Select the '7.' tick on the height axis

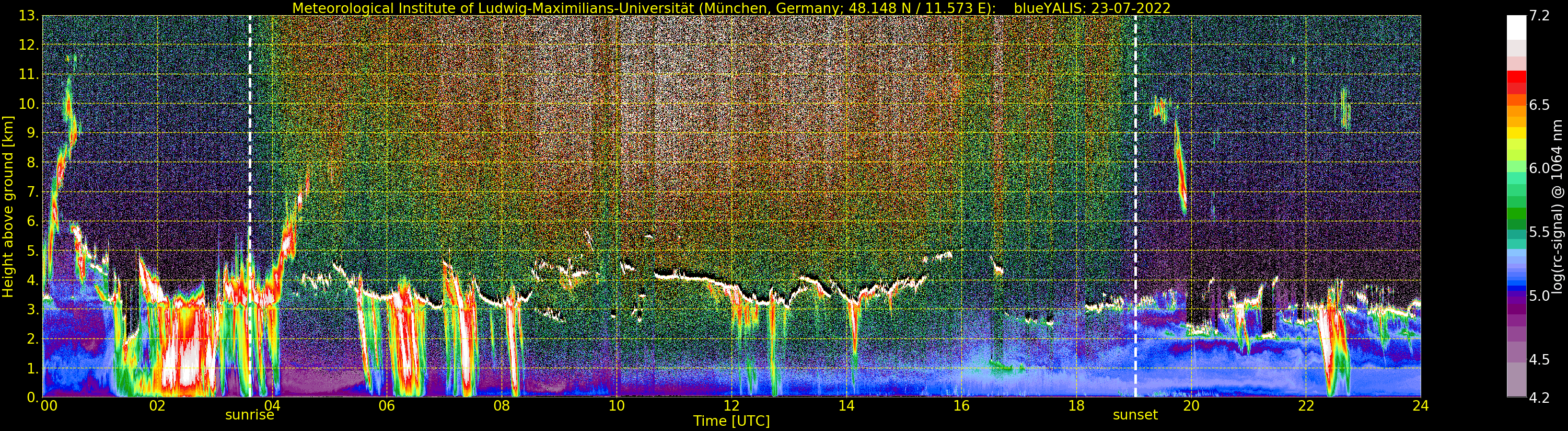[33, 192]
